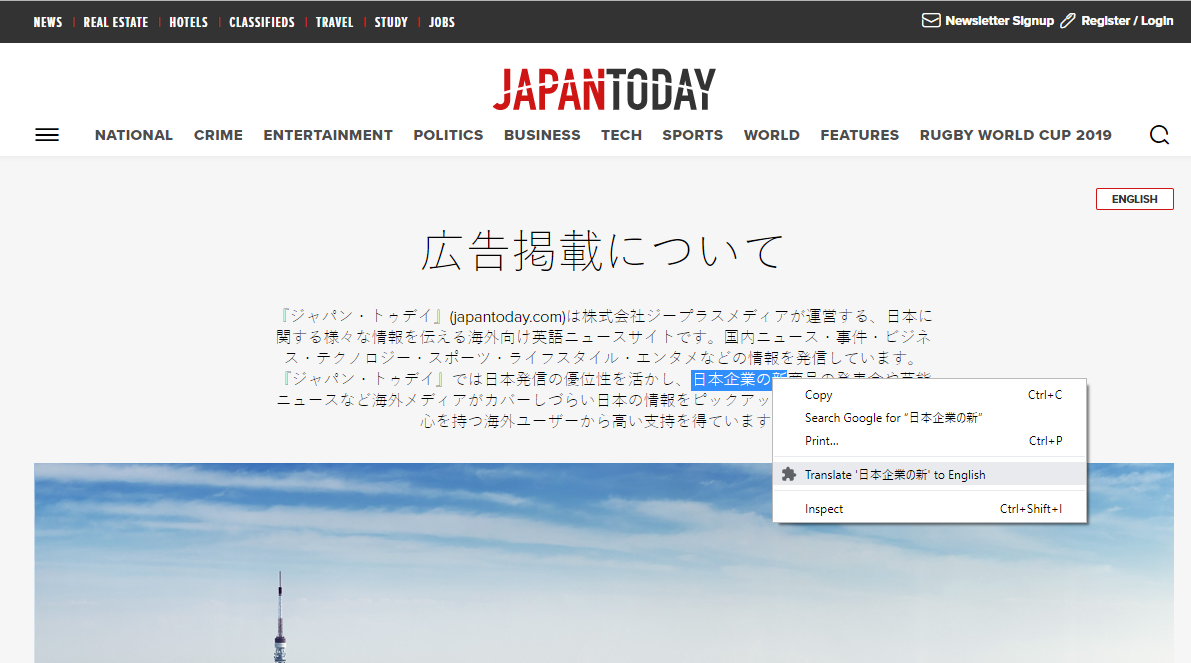The height and width of the screenshot is (663, 1191).
Task: Switch page language with ENGLISH button
Action: 1134,199
